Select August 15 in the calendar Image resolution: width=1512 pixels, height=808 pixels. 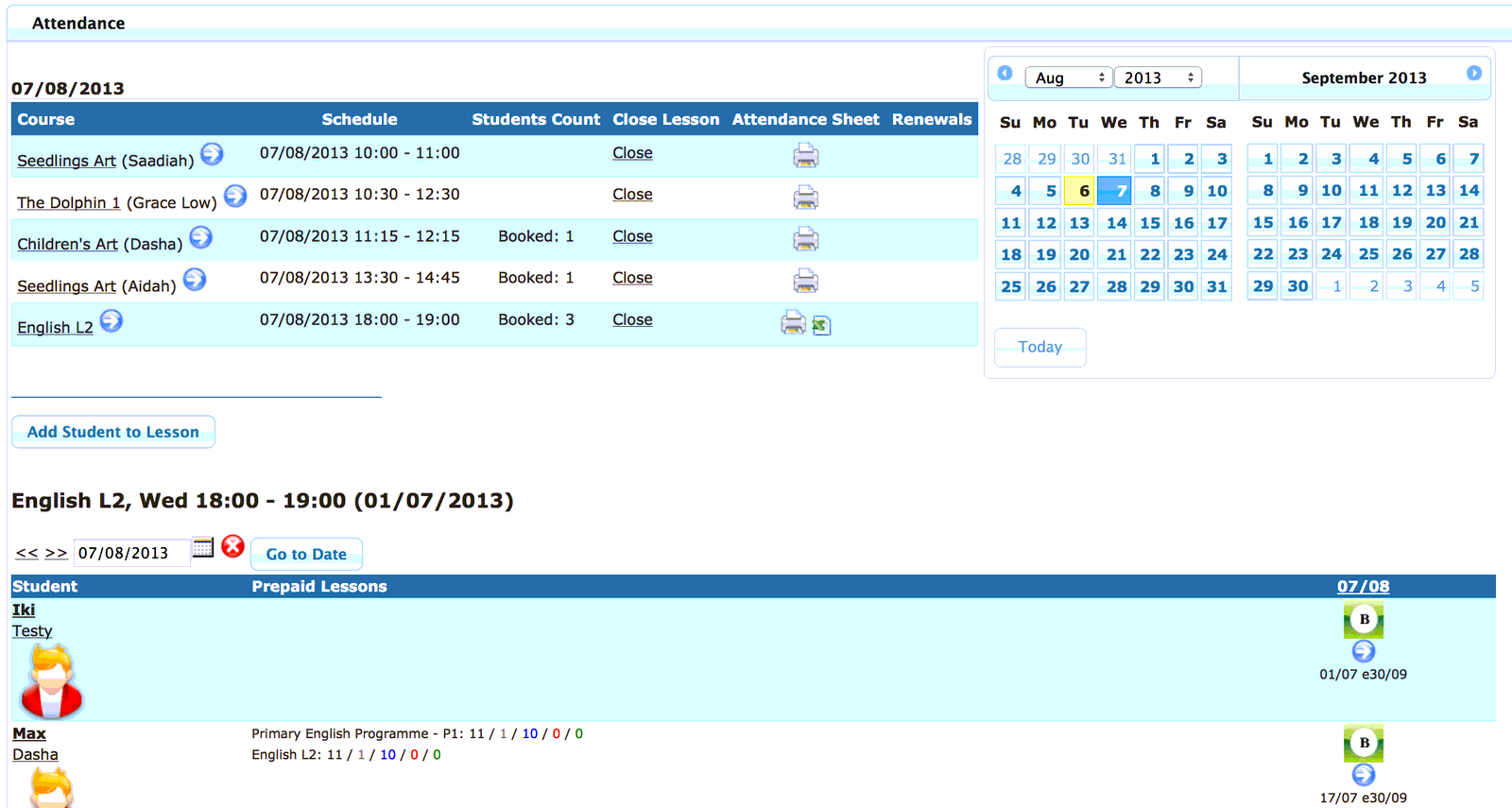(x=1149, y=223)
